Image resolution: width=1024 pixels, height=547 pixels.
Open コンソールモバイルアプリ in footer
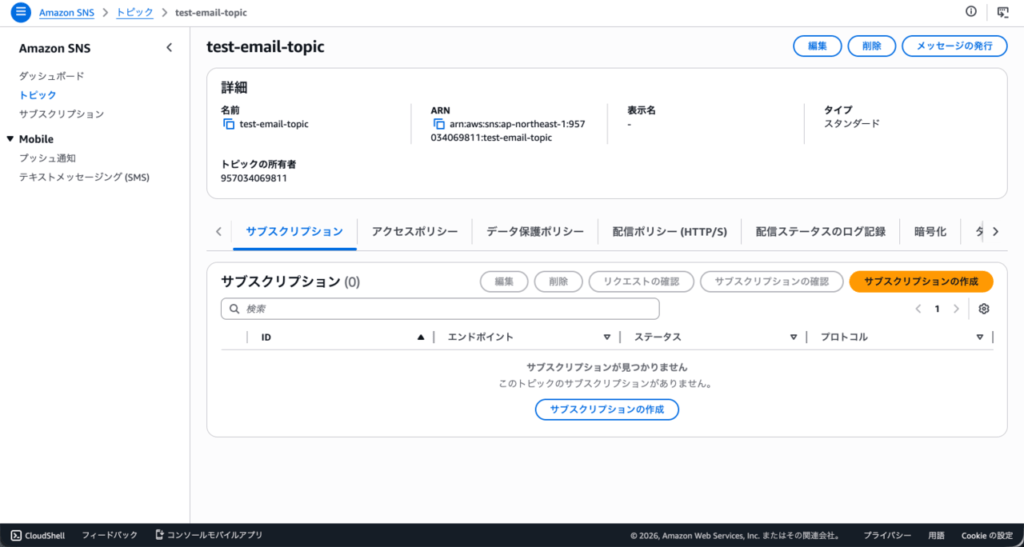click(209, 535)
